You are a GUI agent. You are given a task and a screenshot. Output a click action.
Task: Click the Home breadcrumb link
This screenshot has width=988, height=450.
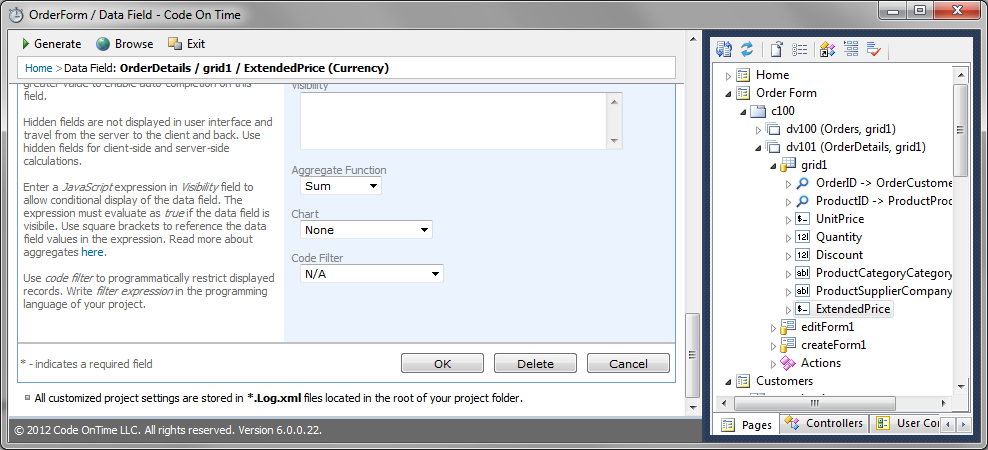[x=38, y=68]
